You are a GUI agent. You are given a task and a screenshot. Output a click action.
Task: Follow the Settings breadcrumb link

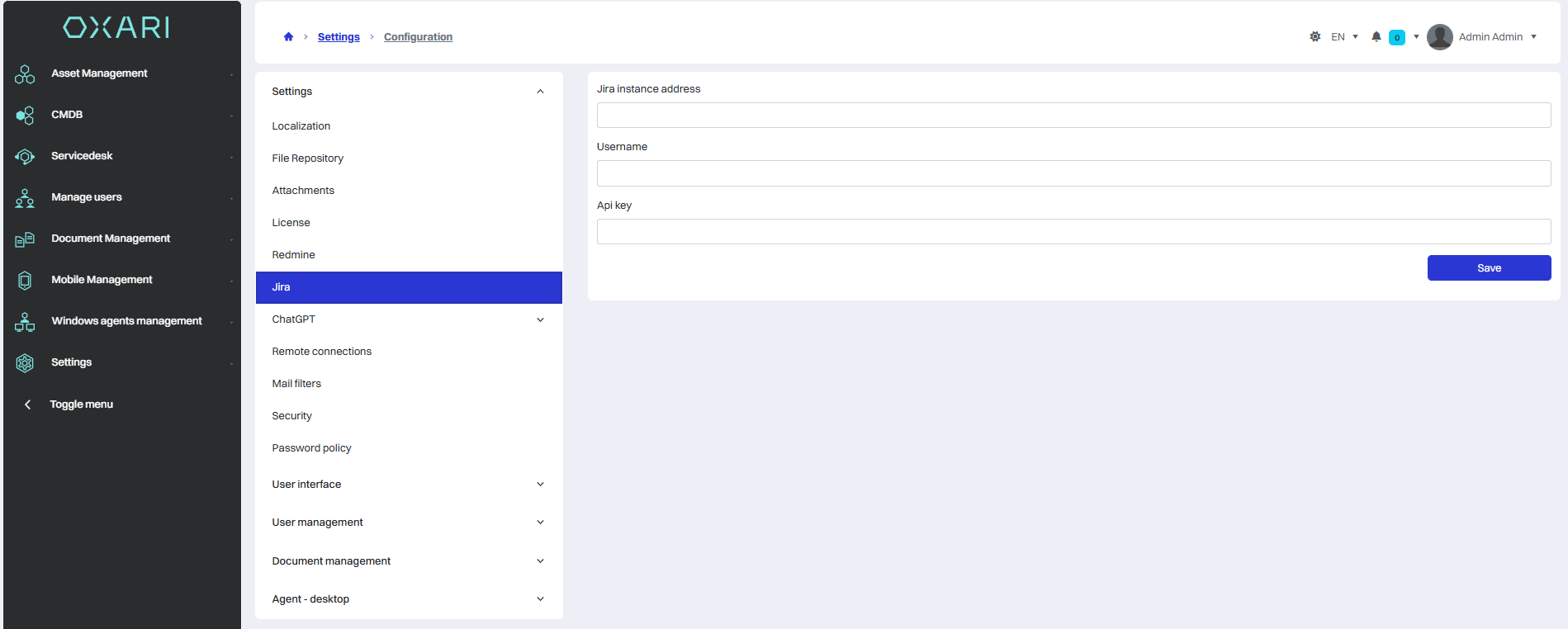tap(339, 37)
